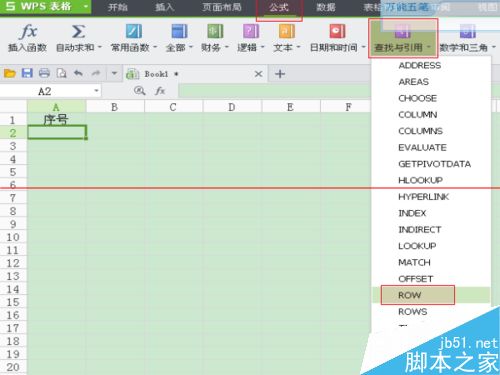Switch to the 开始 (Home) tab
Screen dimensions: 500x375
(118, 7)
